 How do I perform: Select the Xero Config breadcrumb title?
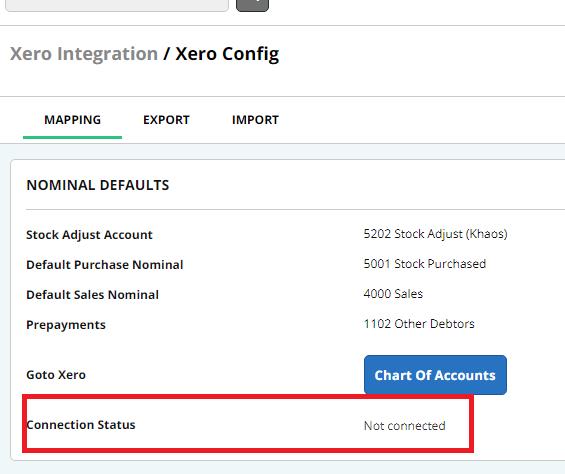pyautogui.click(x=227, y=54)
